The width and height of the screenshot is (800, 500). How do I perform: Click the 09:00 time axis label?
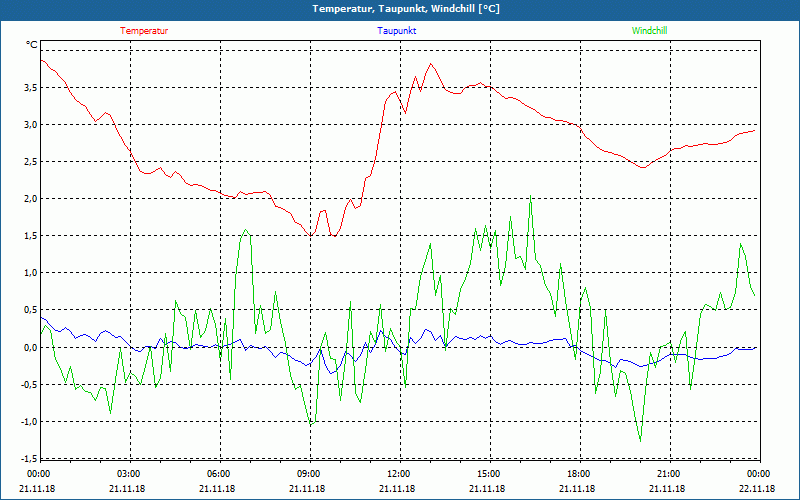[310, 474]
